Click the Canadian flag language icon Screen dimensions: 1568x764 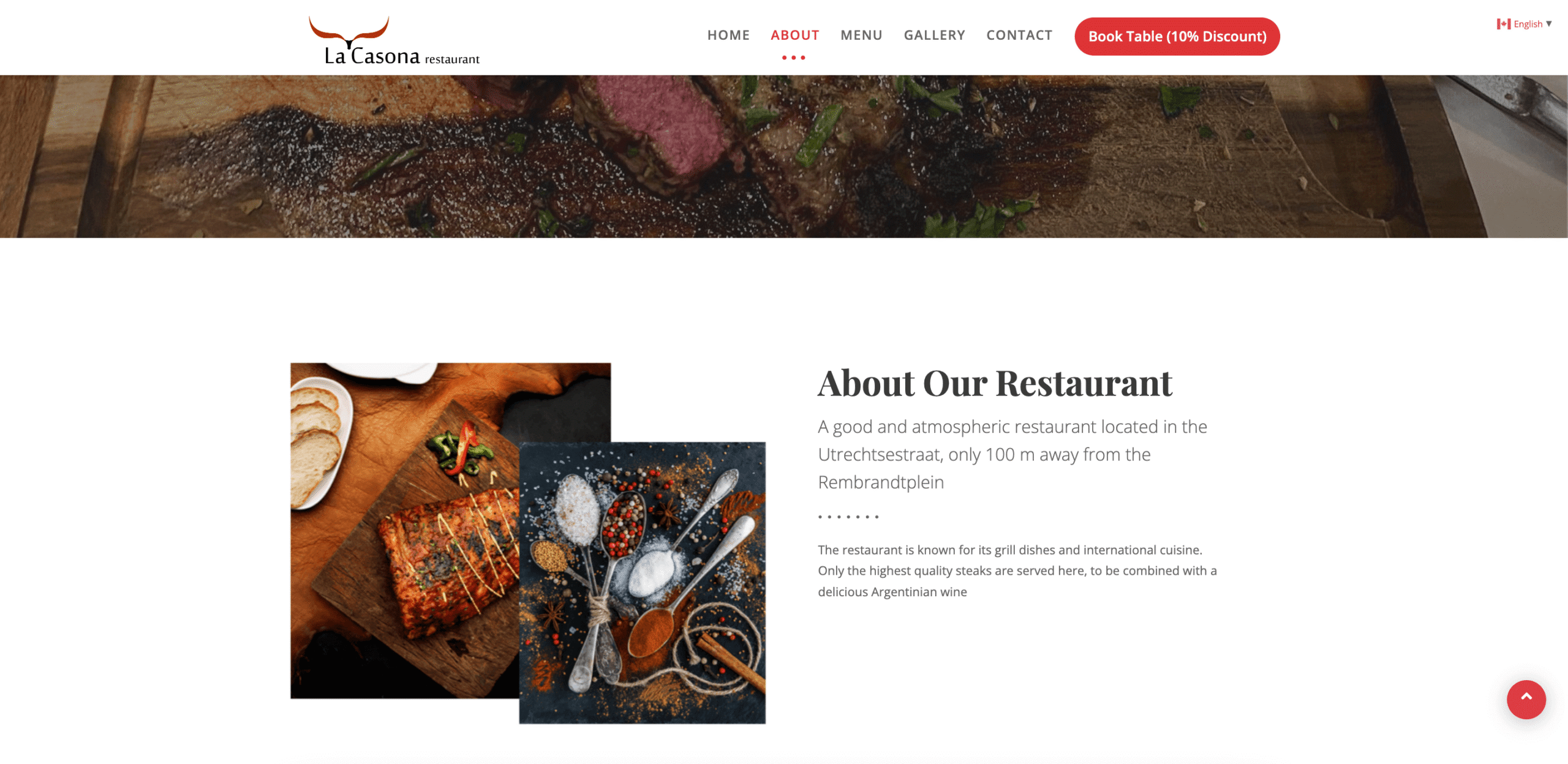pos(1503,24)
